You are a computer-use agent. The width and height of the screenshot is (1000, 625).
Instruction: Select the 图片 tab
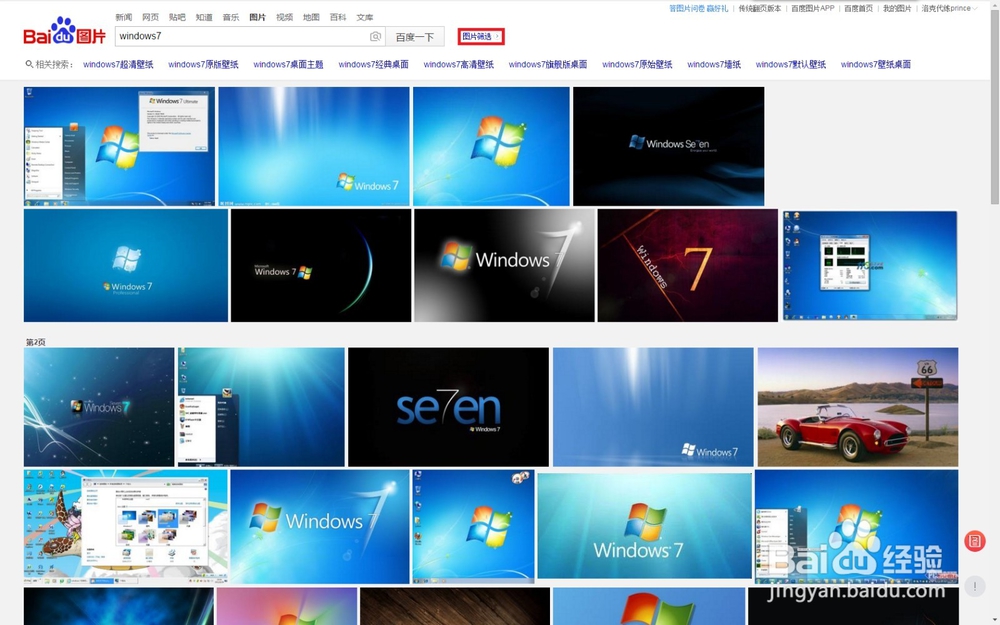[x=258, y=17]
